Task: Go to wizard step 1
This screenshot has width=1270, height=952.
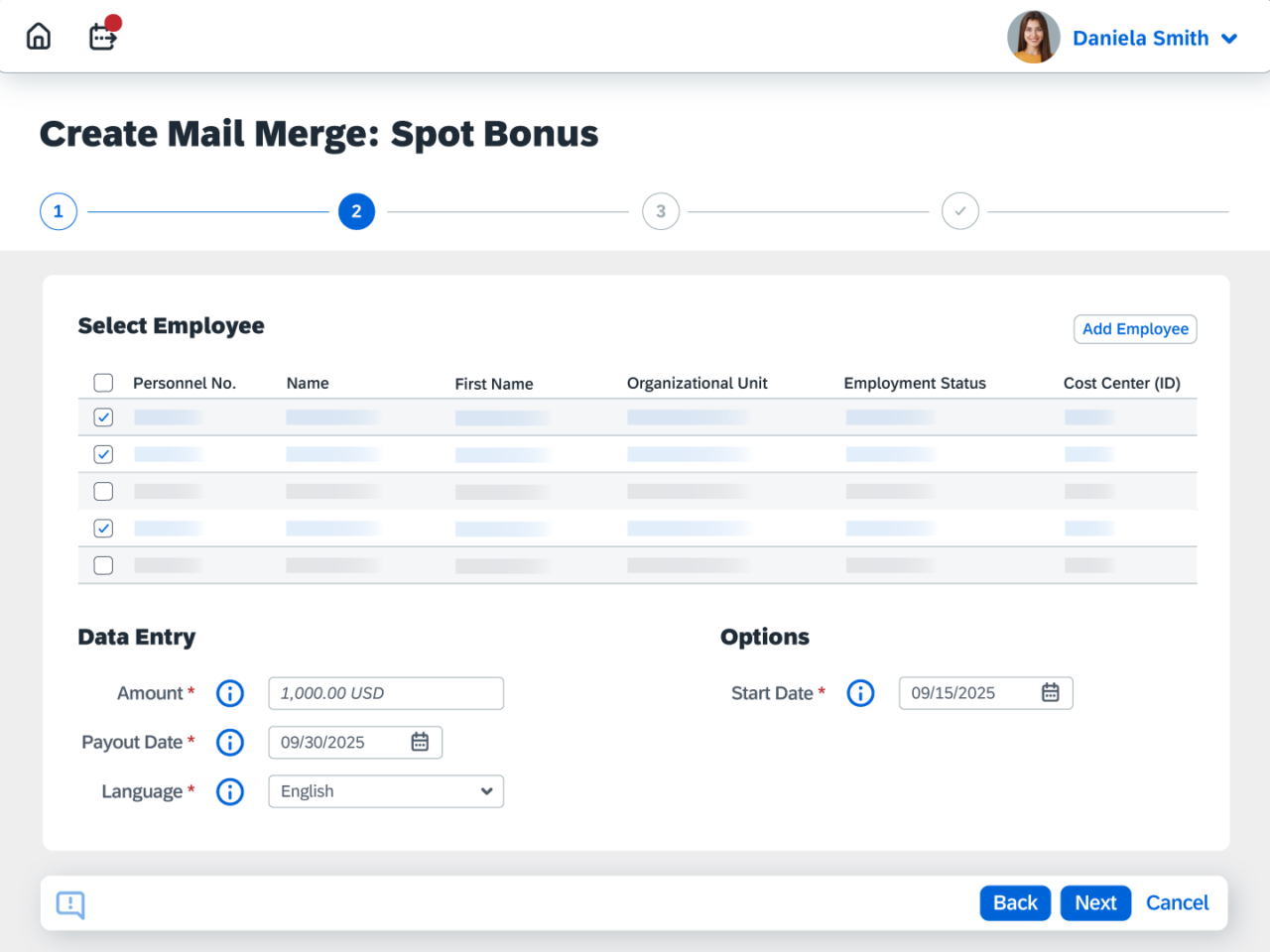Action: pos(59,211)
